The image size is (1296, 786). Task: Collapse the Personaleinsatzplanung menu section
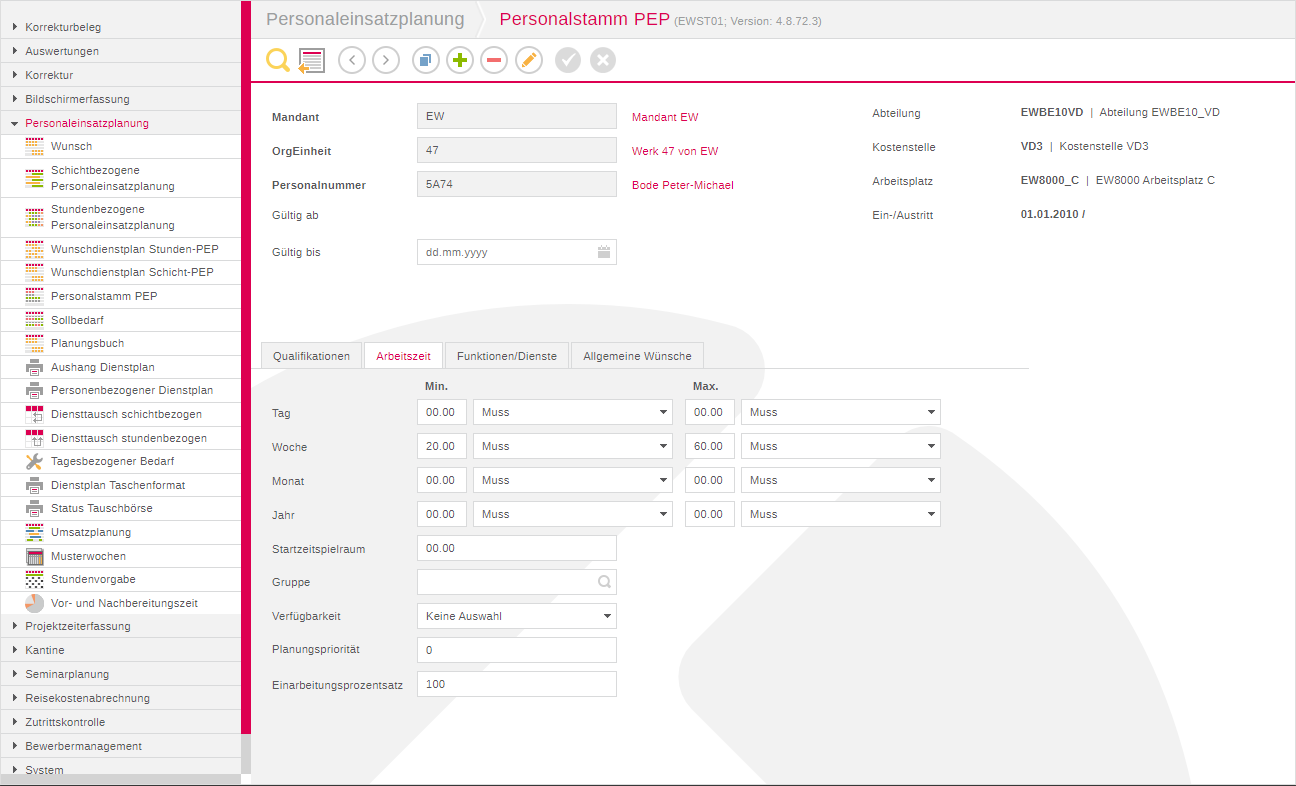click(86, 123)
